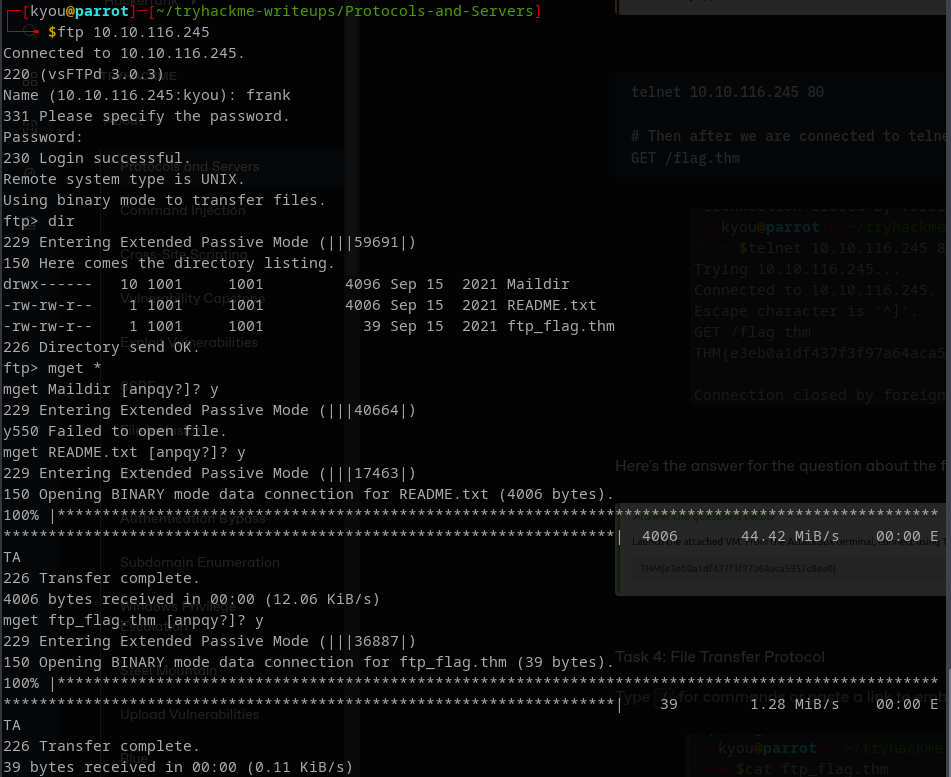The image size is (951, 777).
Task: Click the GET /flag.thm code line
Action: tap(671, 158)
